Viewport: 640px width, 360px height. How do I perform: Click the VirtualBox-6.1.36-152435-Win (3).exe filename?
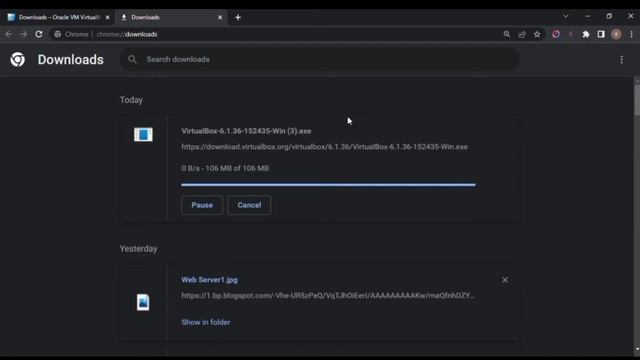tap(246, 131)
